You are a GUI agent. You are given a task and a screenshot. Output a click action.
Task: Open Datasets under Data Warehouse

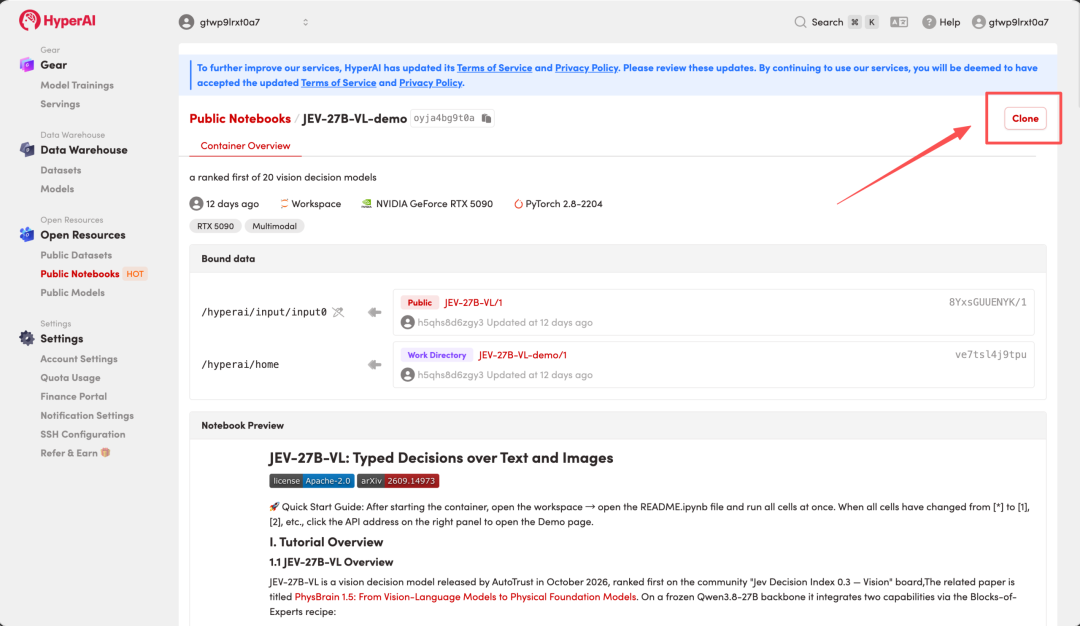[x=61, y=170]
